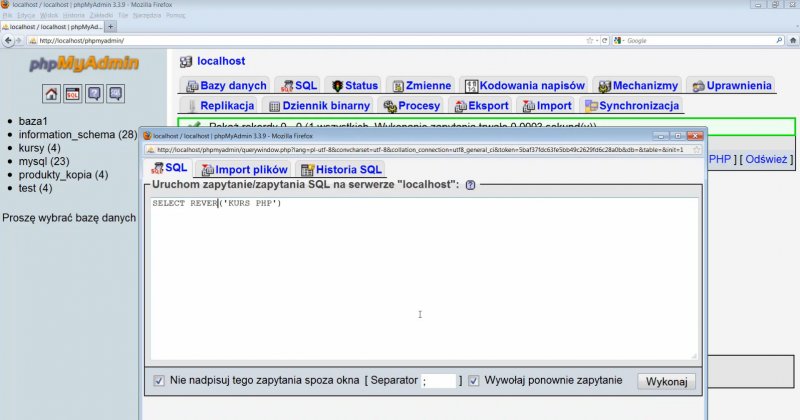Open the Bazy danych tab

coord(226,86)
